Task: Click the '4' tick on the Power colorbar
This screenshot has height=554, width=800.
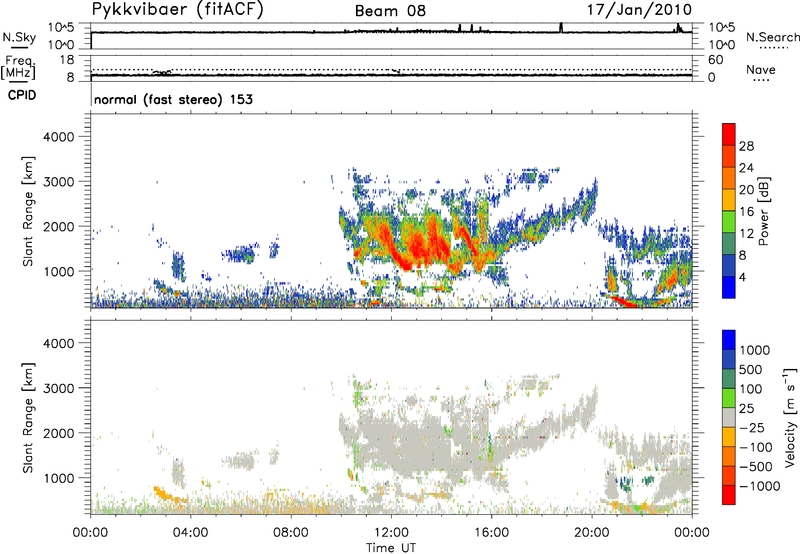Action: (743, 277)
